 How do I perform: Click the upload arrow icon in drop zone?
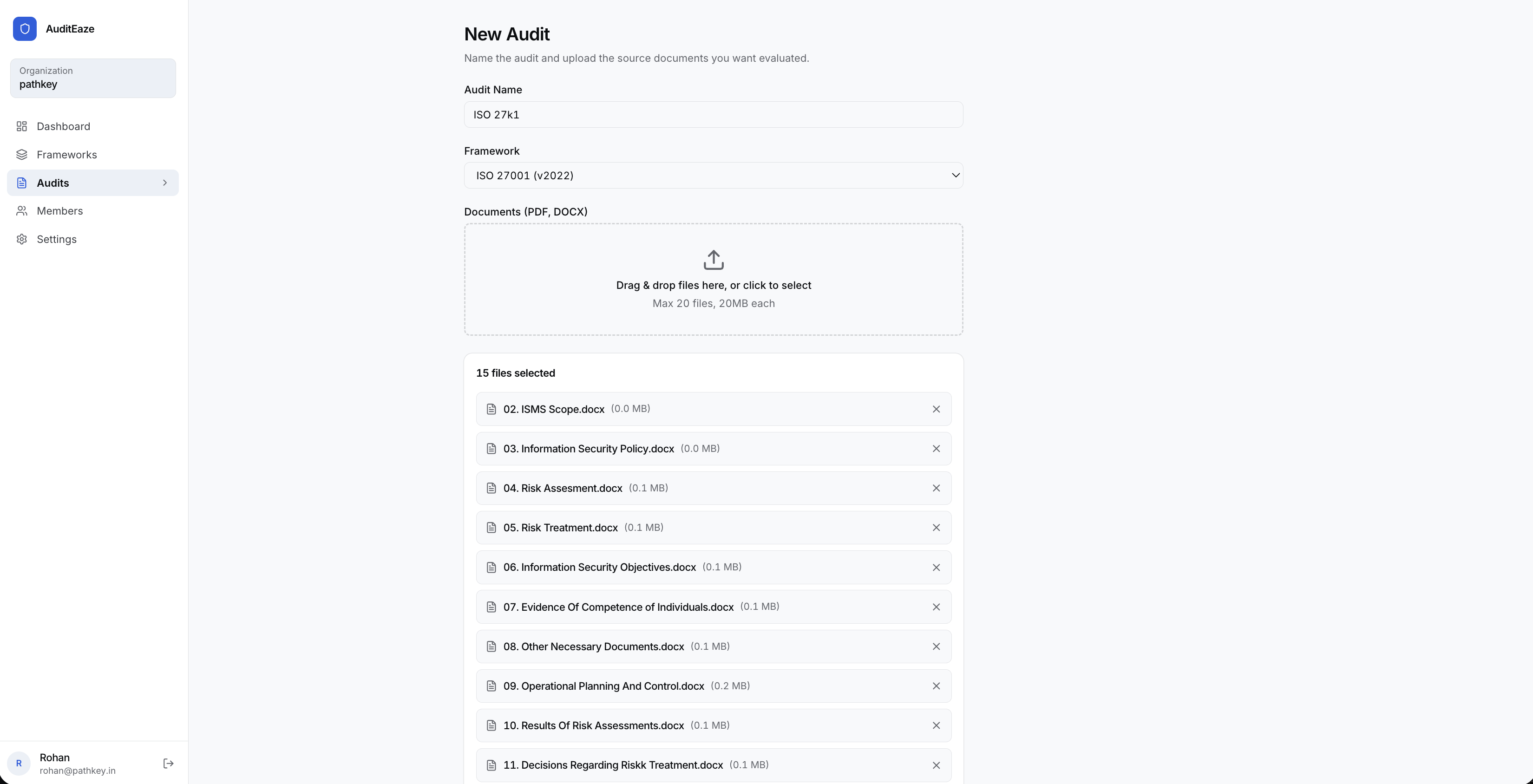pyautogui.click(x=713, y=260)
